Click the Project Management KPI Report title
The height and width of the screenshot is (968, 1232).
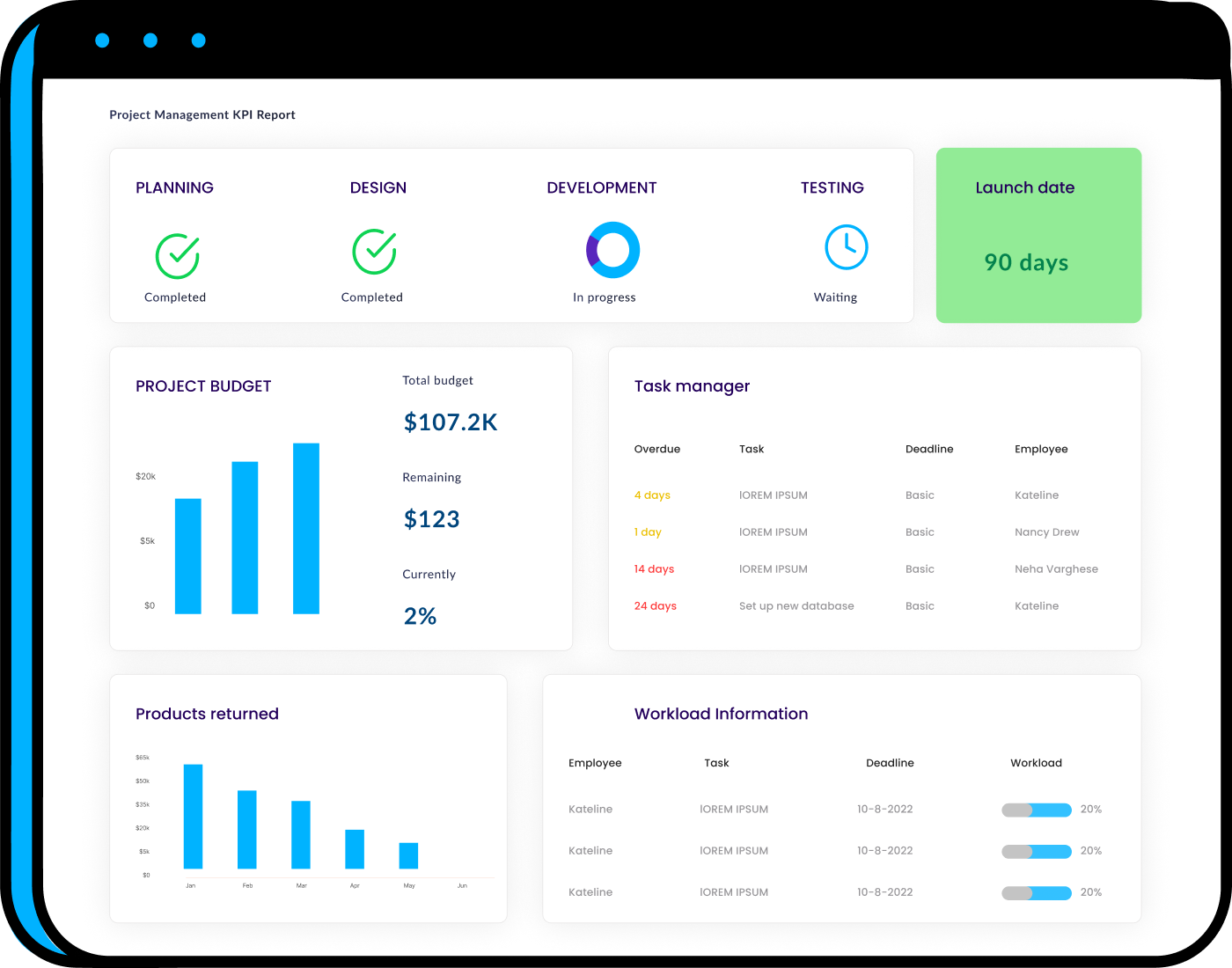tap(202, 114)
